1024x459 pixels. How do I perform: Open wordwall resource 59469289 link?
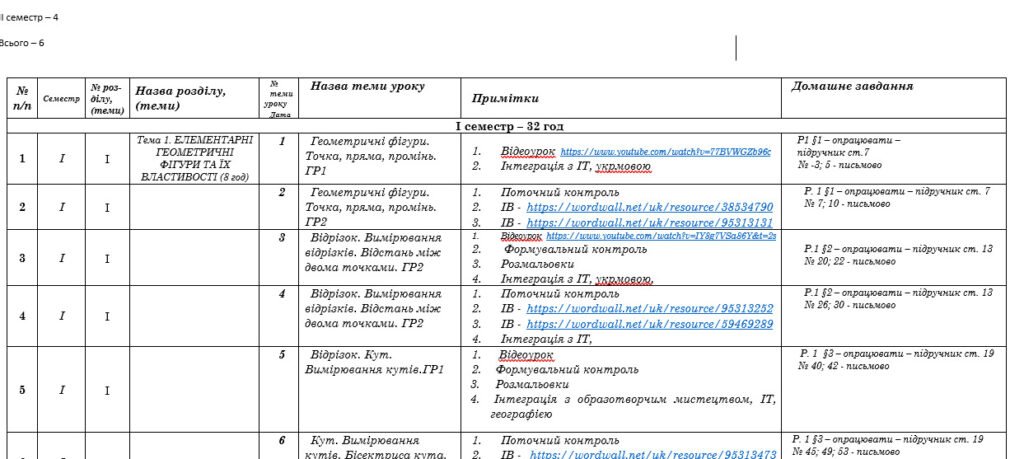point(649,324)
